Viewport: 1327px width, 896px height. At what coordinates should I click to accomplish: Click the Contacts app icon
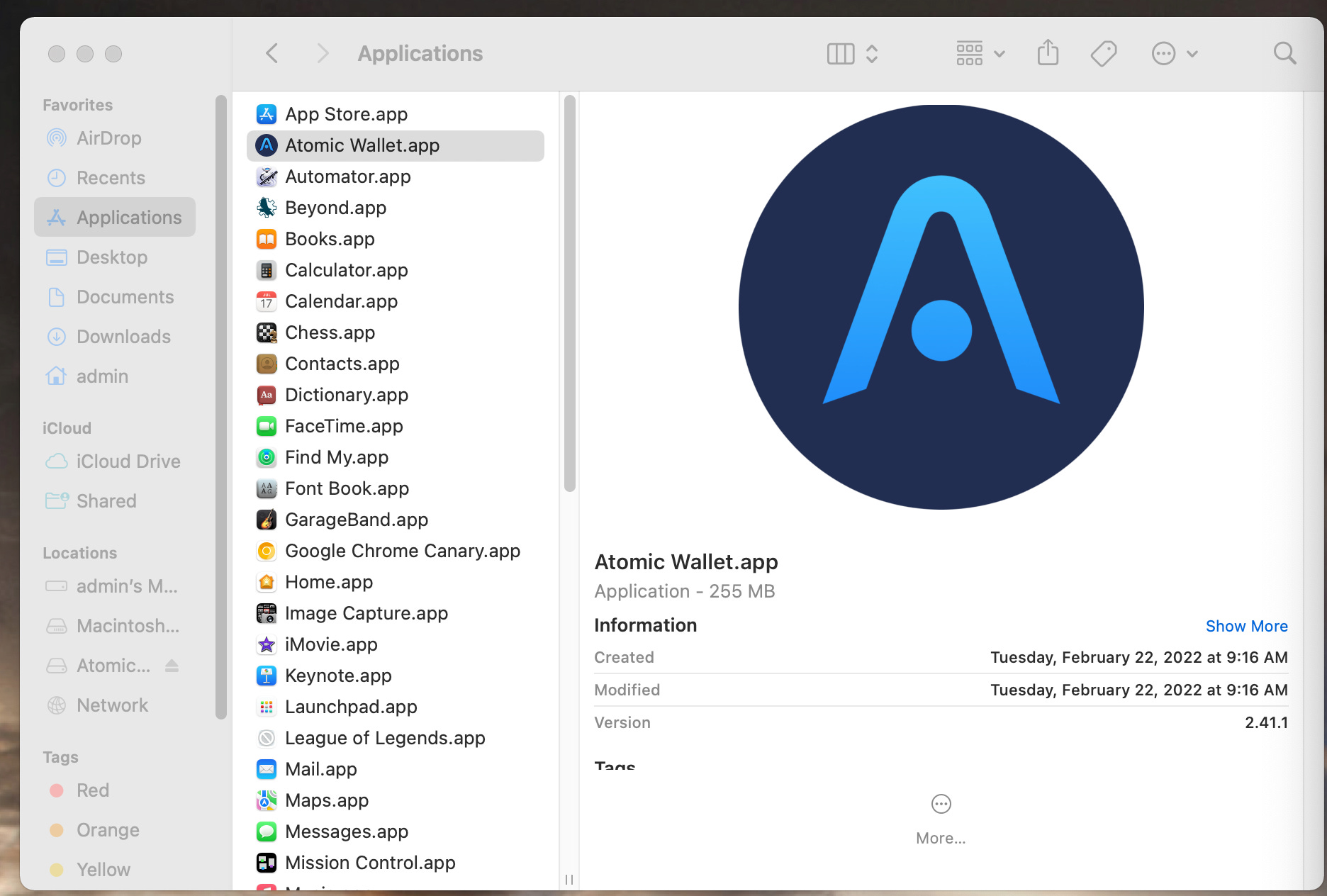(267, 364)
